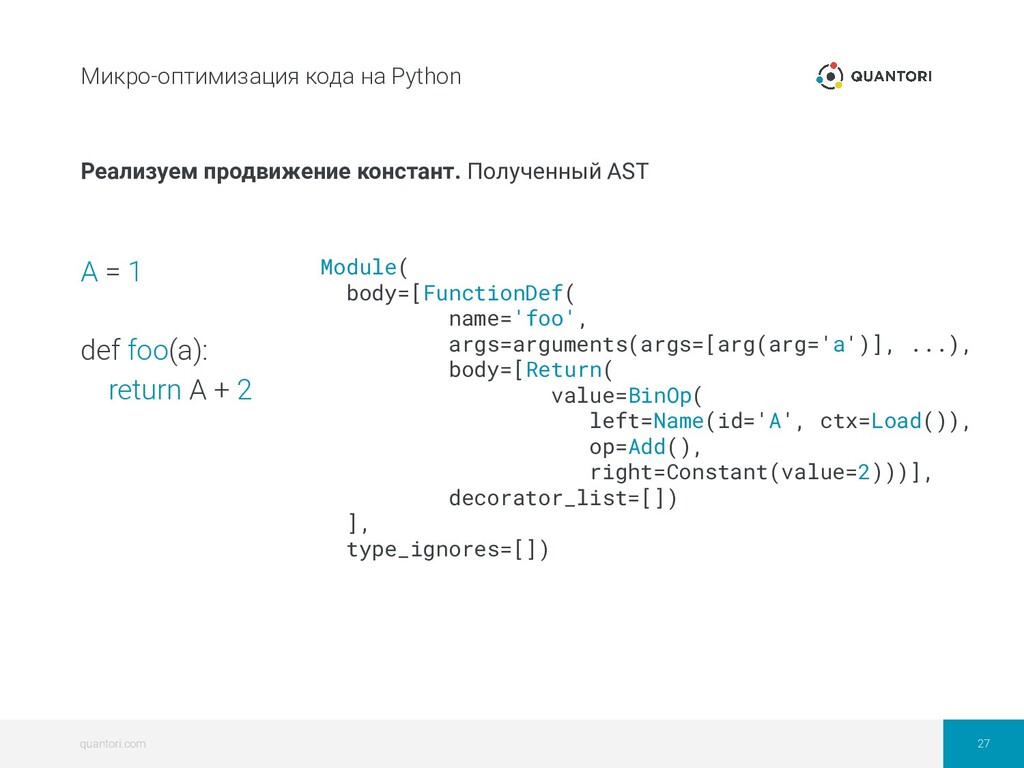This screenshot has height=768, width=1024.
Task: Click the 'args=arguments(args=[arg(arg='a')], ...)' line
Action: 710,344
